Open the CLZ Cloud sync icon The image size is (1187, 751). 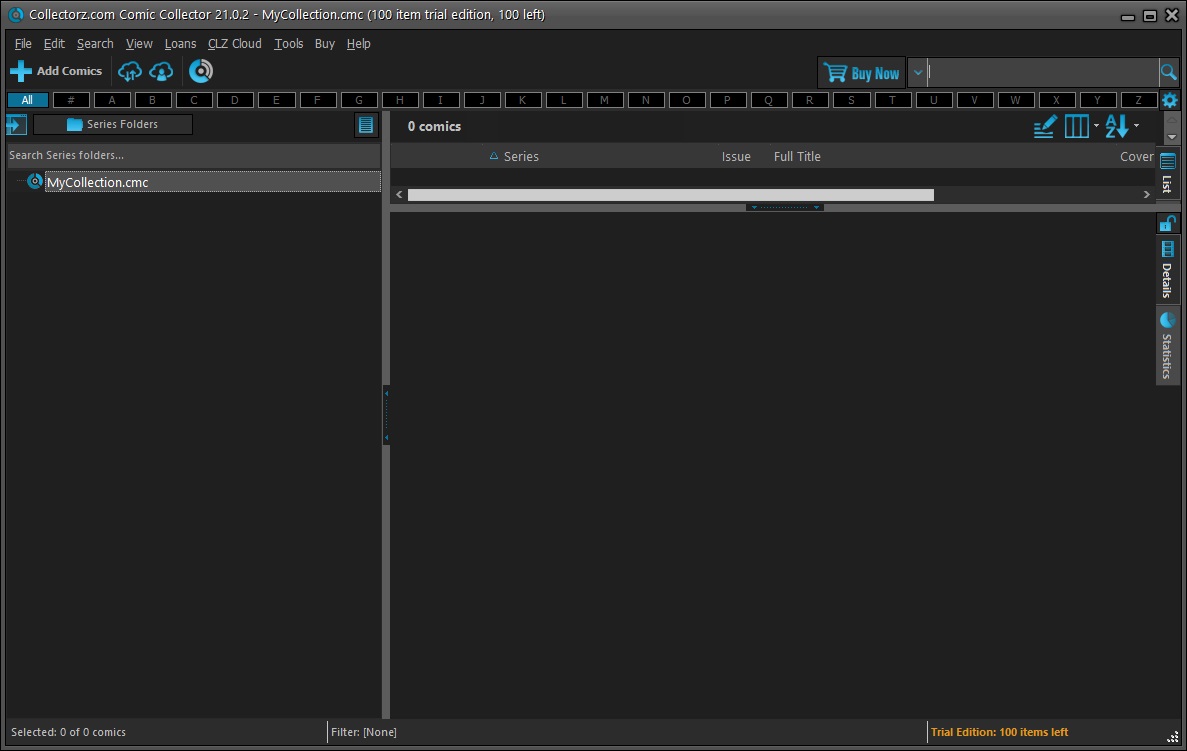click(130, 71)
